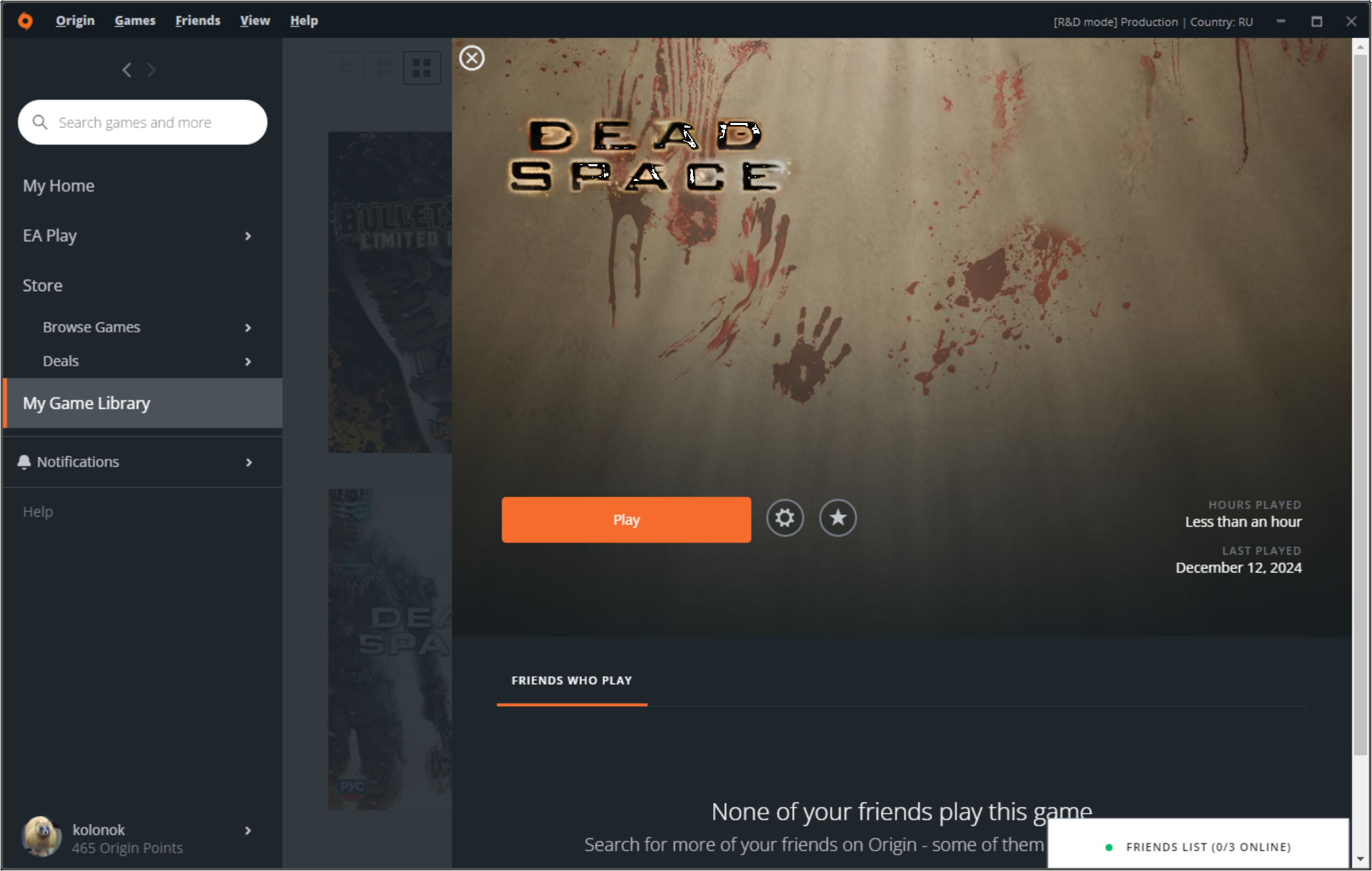Select the large grid view icon

[x=422, y=68]
